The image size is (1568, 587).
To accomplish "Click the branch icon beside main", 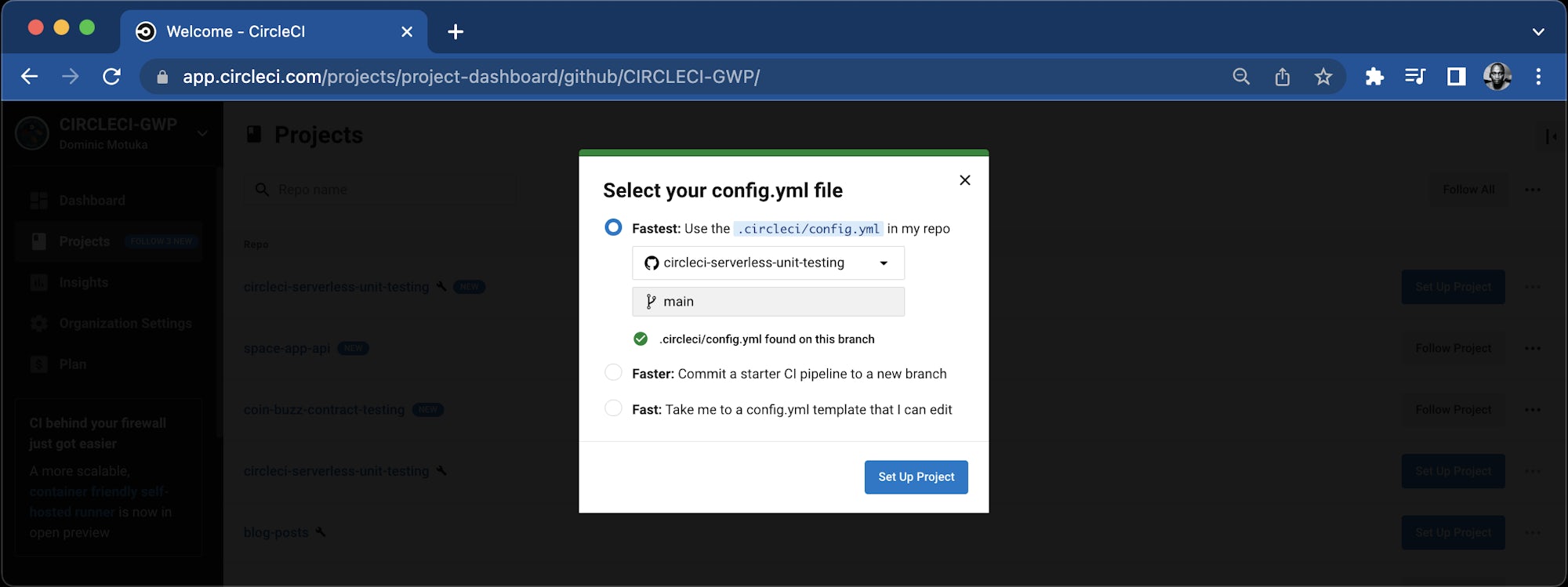I will 649,301.
